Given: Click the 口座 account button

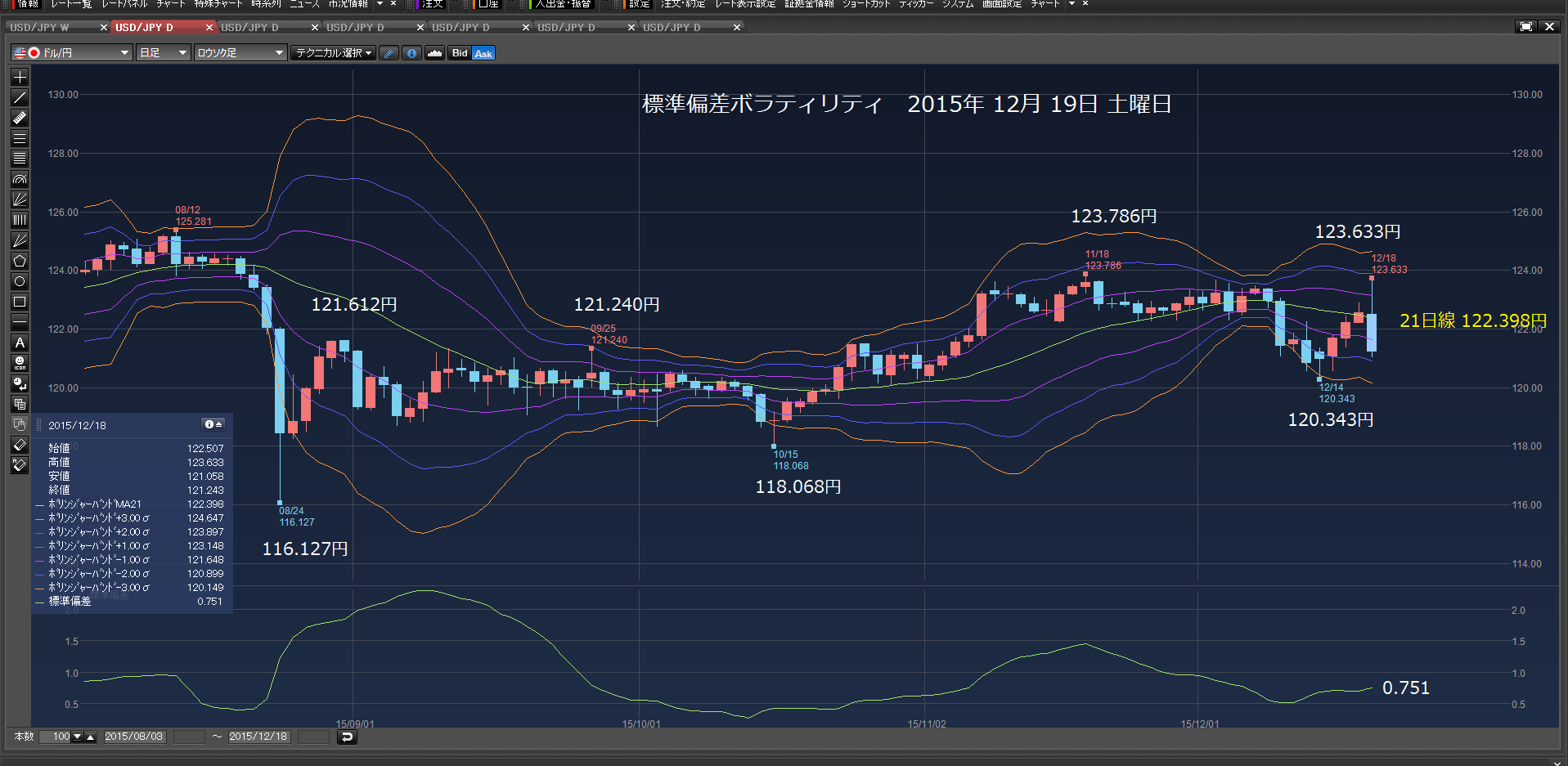Looking at the screenshot, I should [488, 4].
